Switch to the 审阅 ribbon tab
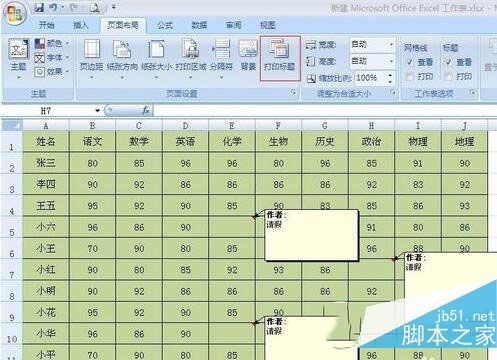Viewport: 497px width, 360px height. pos(233,25)
